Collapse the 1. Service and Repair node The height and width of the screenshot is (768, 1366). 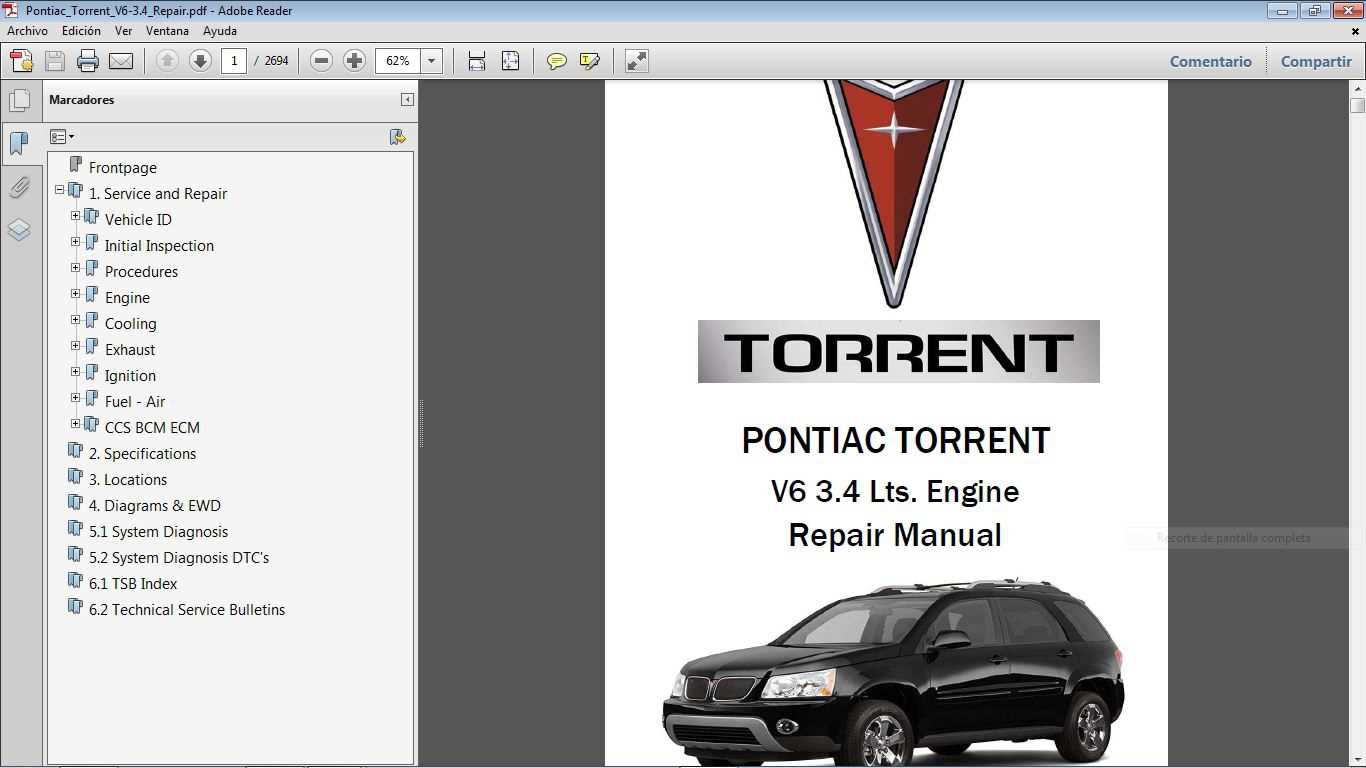tap(59, 190)
